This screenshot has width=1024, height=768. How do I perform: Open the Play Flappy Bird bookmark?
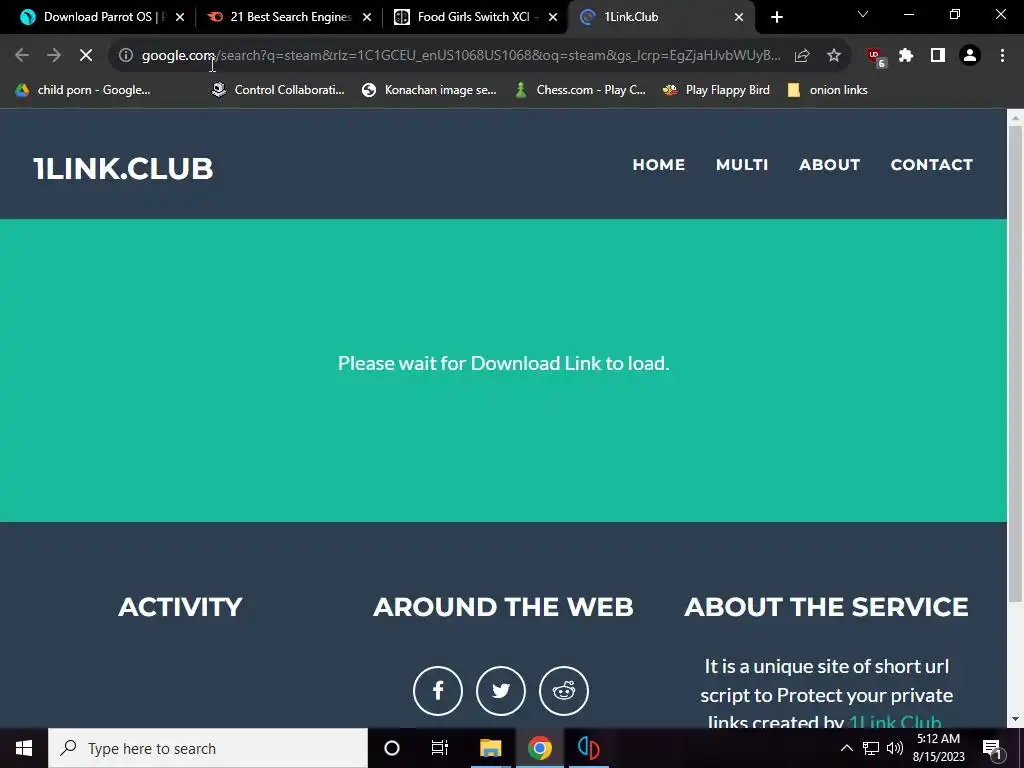click(x=716, y=90)
